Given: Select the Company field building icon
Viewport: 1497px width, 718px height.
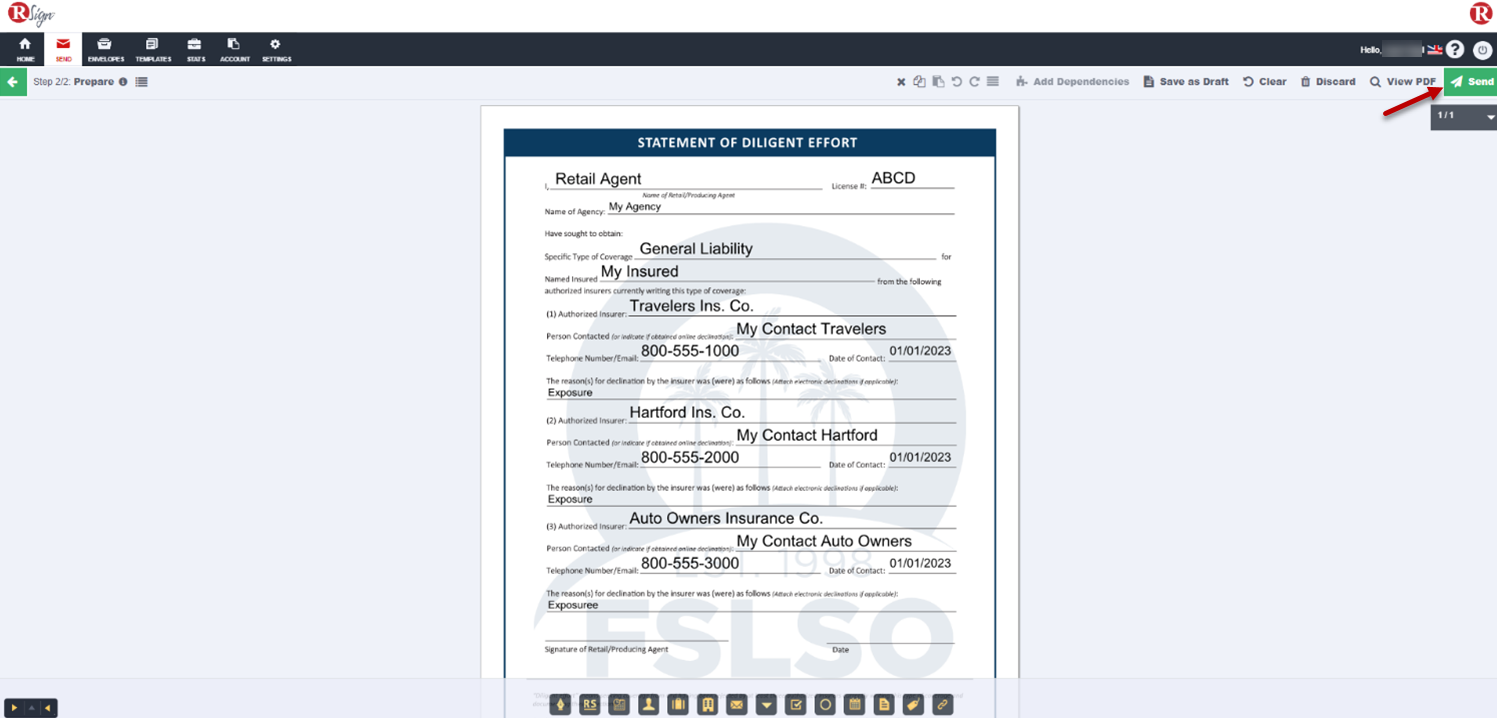Looking at the screenshot, I should [708, 704].
